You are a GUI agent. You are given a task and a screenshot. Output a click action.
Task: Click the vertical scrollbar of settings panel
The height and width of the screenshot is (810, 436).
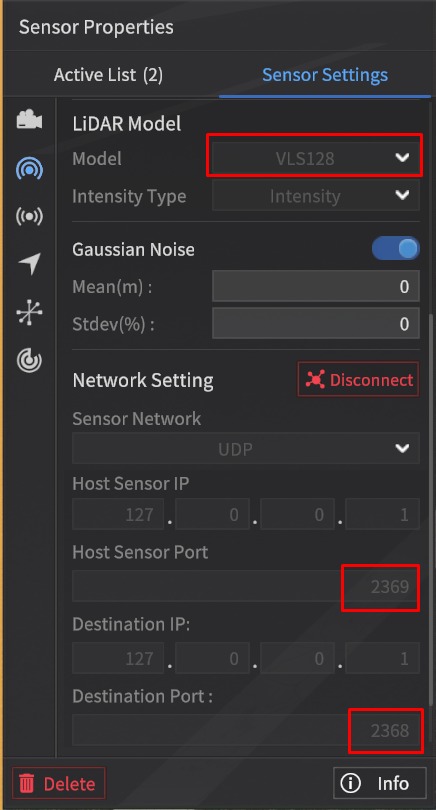[433, 509]
